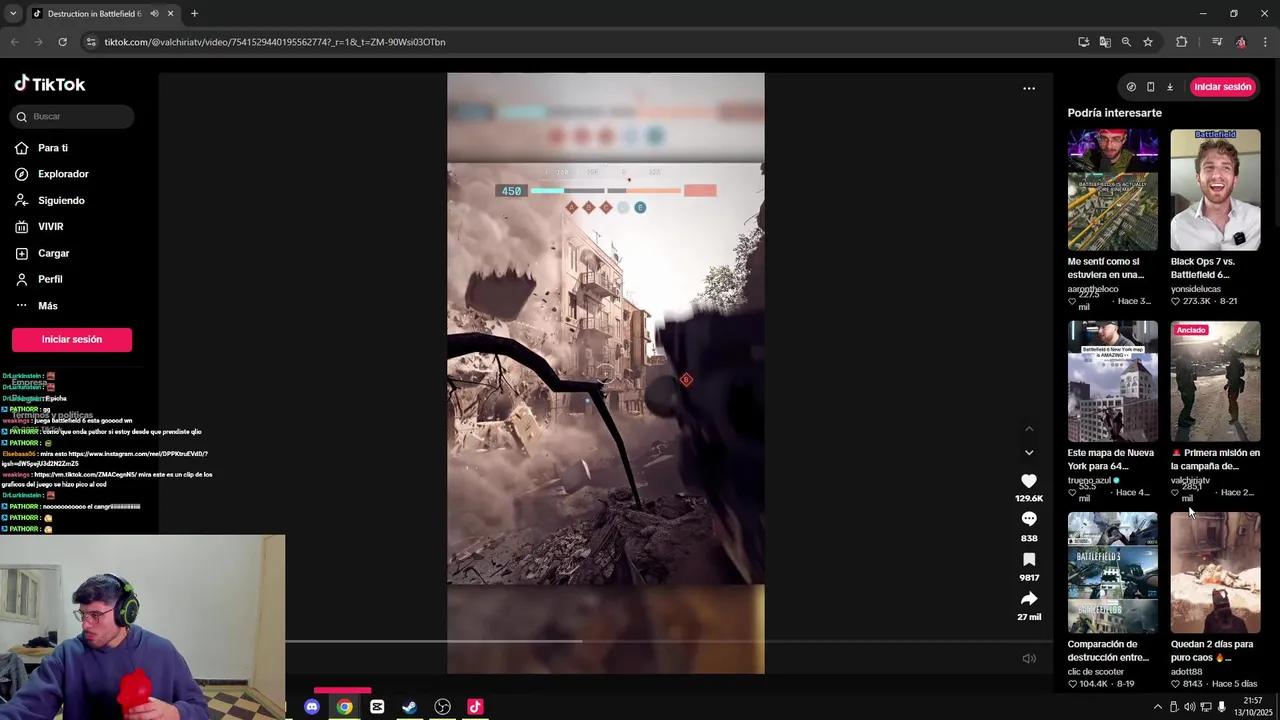This screenshot has width=1280, height=720.
Task: Select the 'Destruction in Battlefield 6' tab
Action: pos(95,14)
